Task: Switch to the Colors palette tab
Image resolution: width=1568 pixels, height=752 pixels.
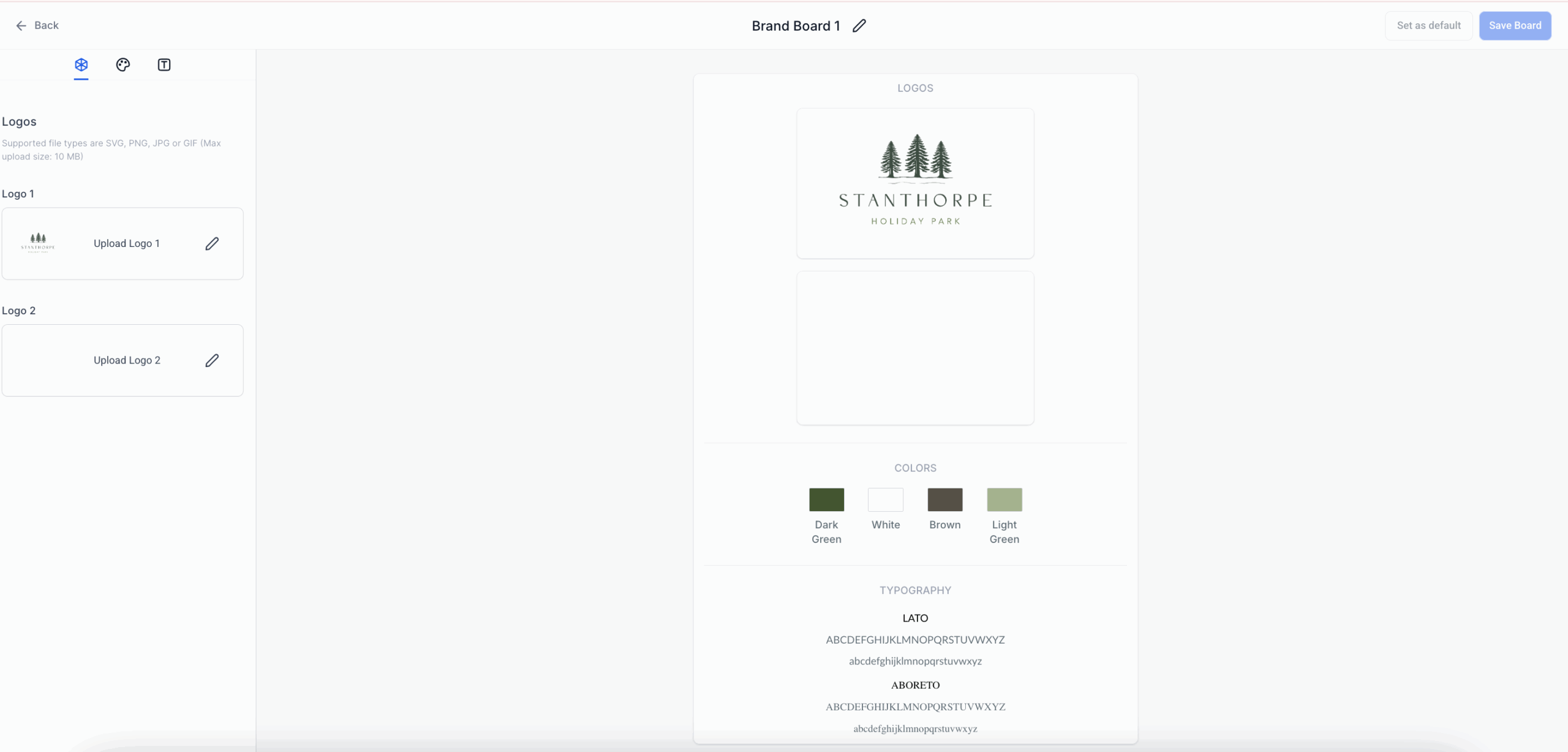Action: [x=123, y=64]
